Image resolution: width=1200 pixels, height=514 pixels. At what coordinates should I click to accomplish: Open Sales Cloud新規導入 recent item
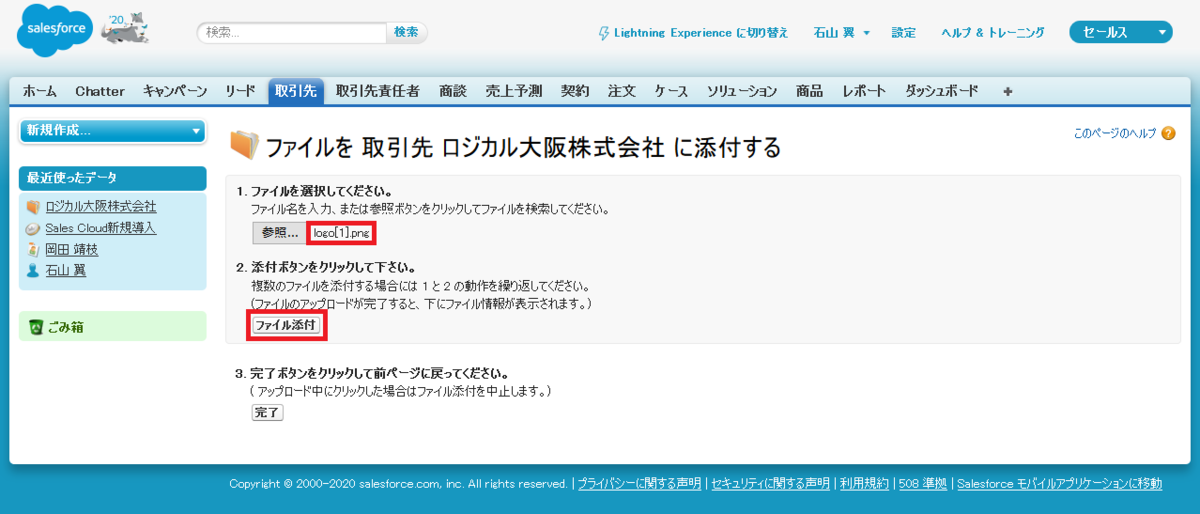click(101, 228)
